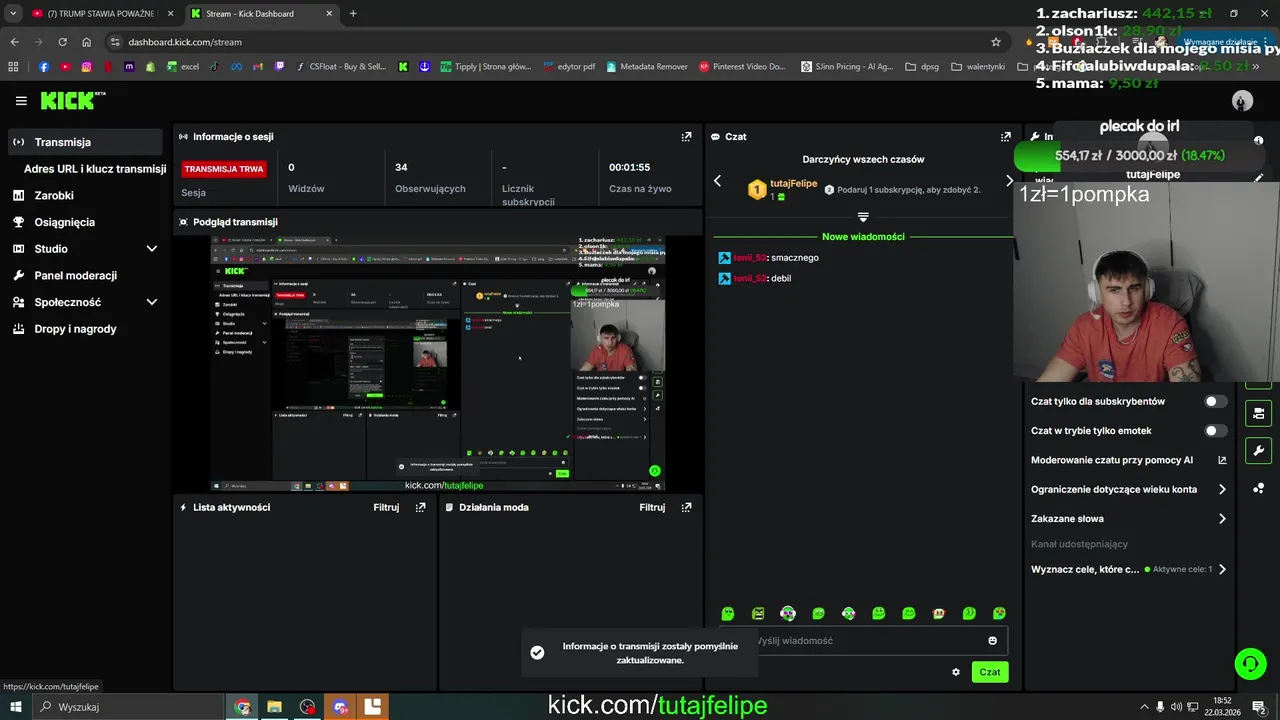Click the tutajFelipe top donor name
Viewport: 1280px width, 720px height.
[x=794, y=184]
